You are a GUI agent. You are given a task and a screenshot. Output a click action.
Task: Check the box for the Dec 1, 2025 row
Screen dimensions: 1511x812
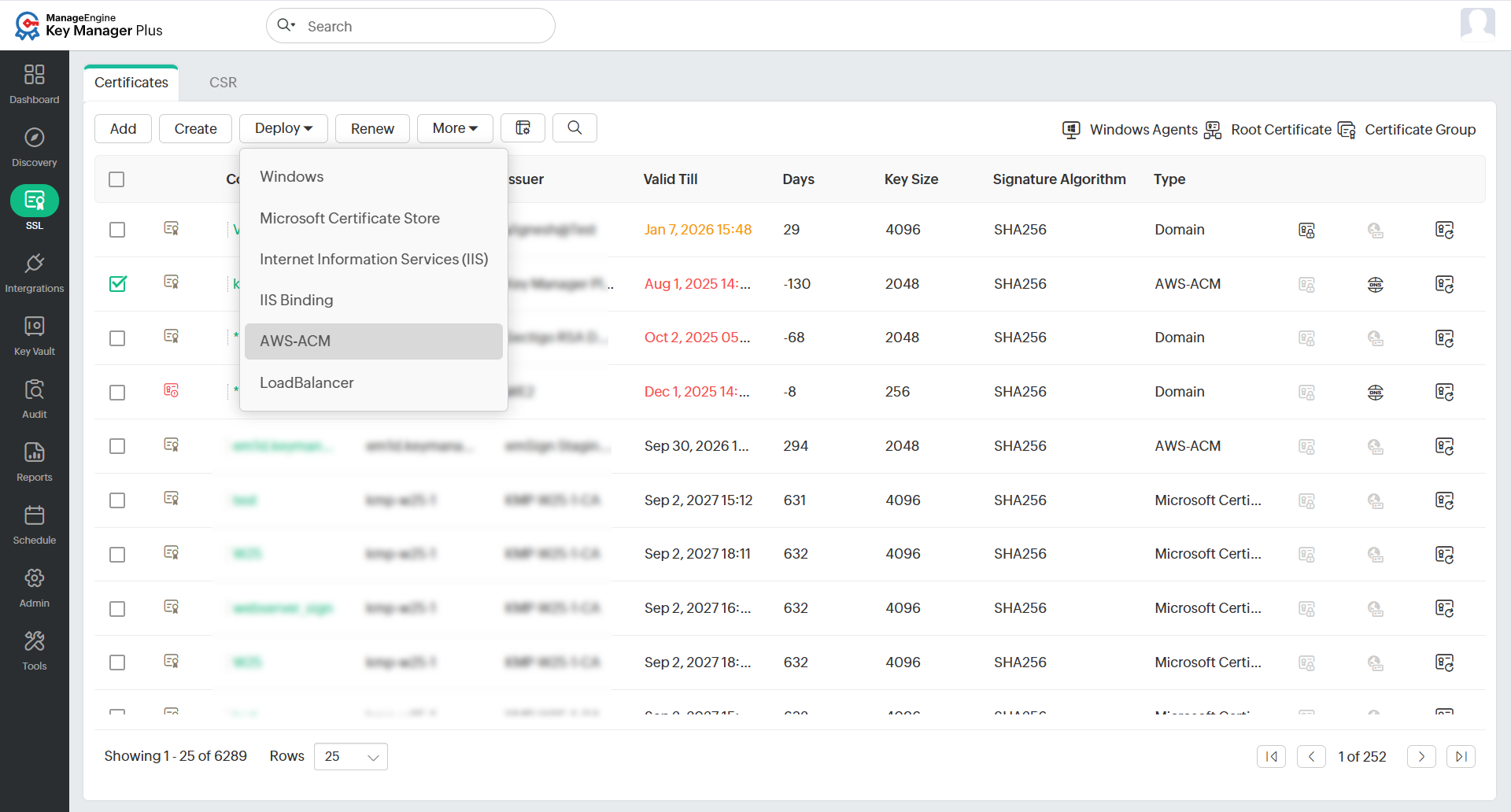(117, 392)
